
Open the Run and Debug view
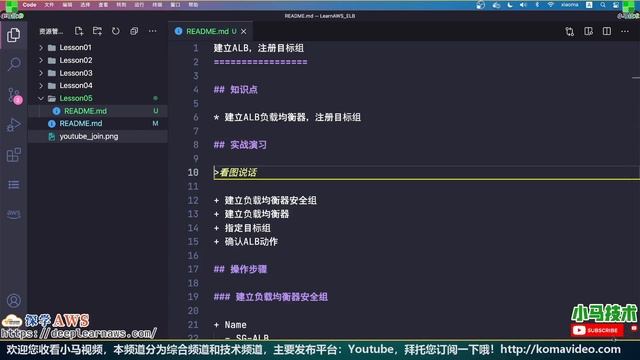(x=14, y=124)
